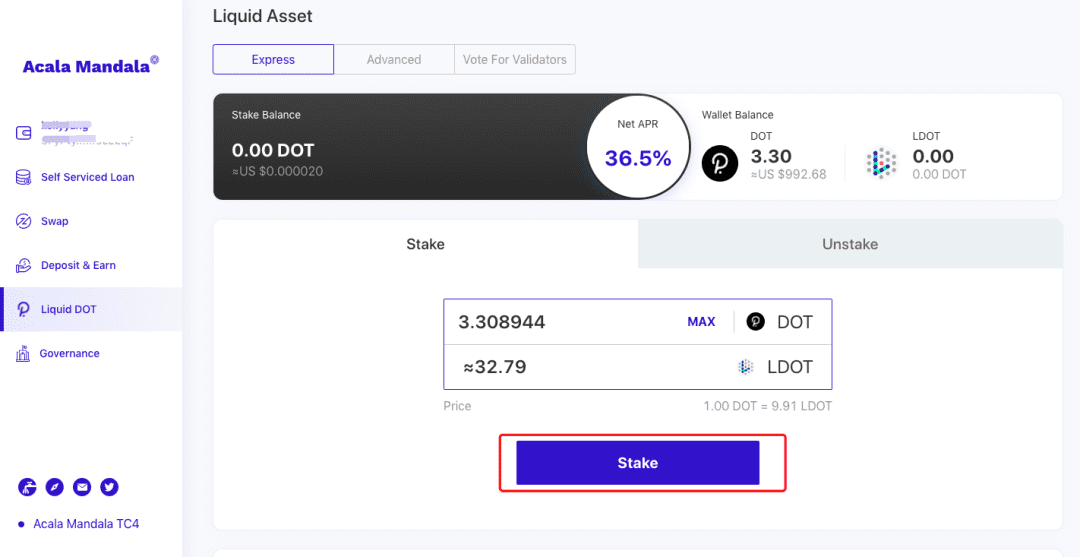
Task: Open the faucet icon in sidebar footer
Action: click(x=27, y=487)
